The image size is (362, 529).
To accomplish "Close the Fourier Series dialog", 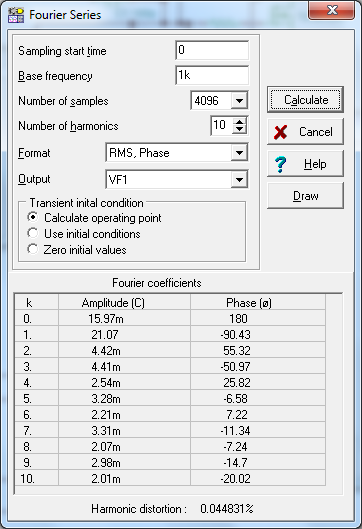I will click(331, 10).
